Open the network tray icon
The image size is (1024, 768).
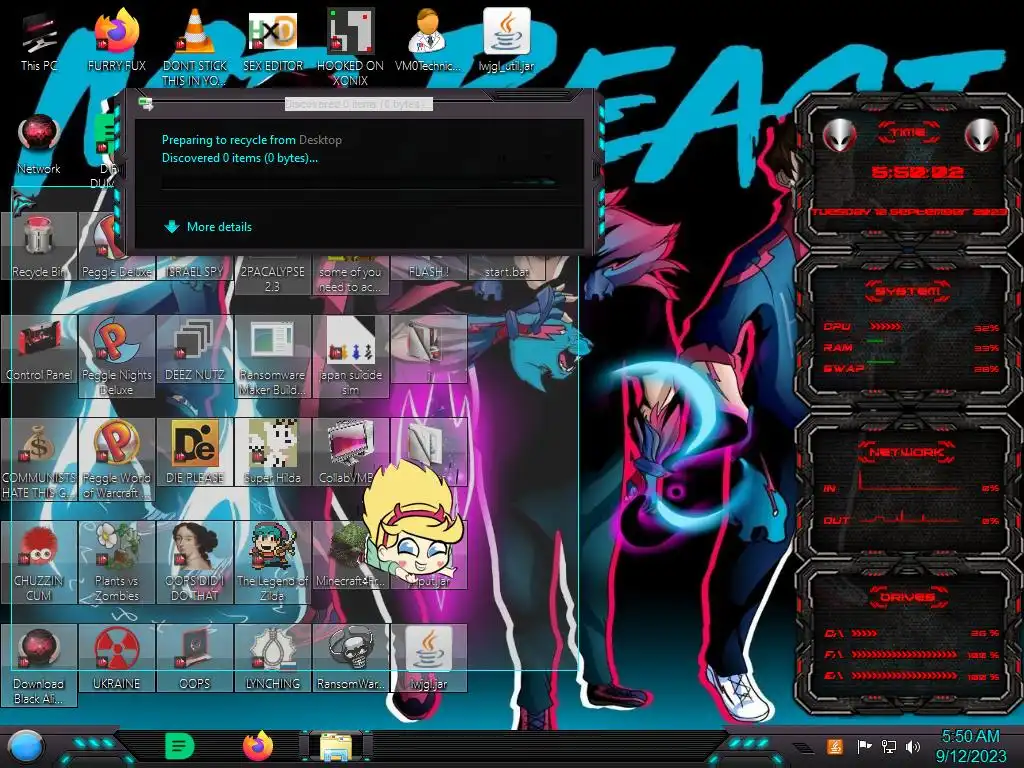pos(888,746)
